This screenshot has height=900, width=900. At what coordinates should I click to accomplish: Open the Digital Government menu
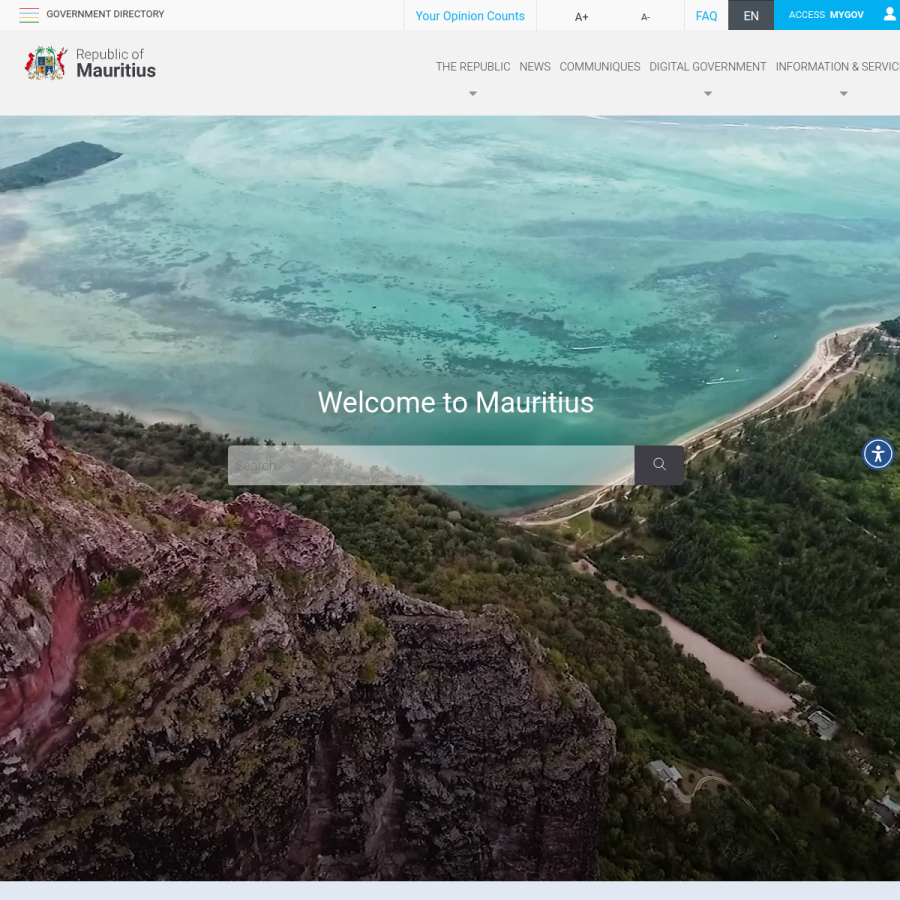[707, 67]
